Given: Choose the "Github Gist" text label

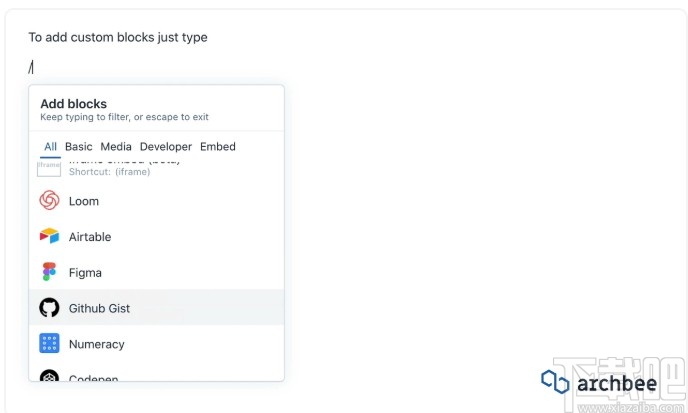Looking at the screenshot, I should [x=100, y=308].
